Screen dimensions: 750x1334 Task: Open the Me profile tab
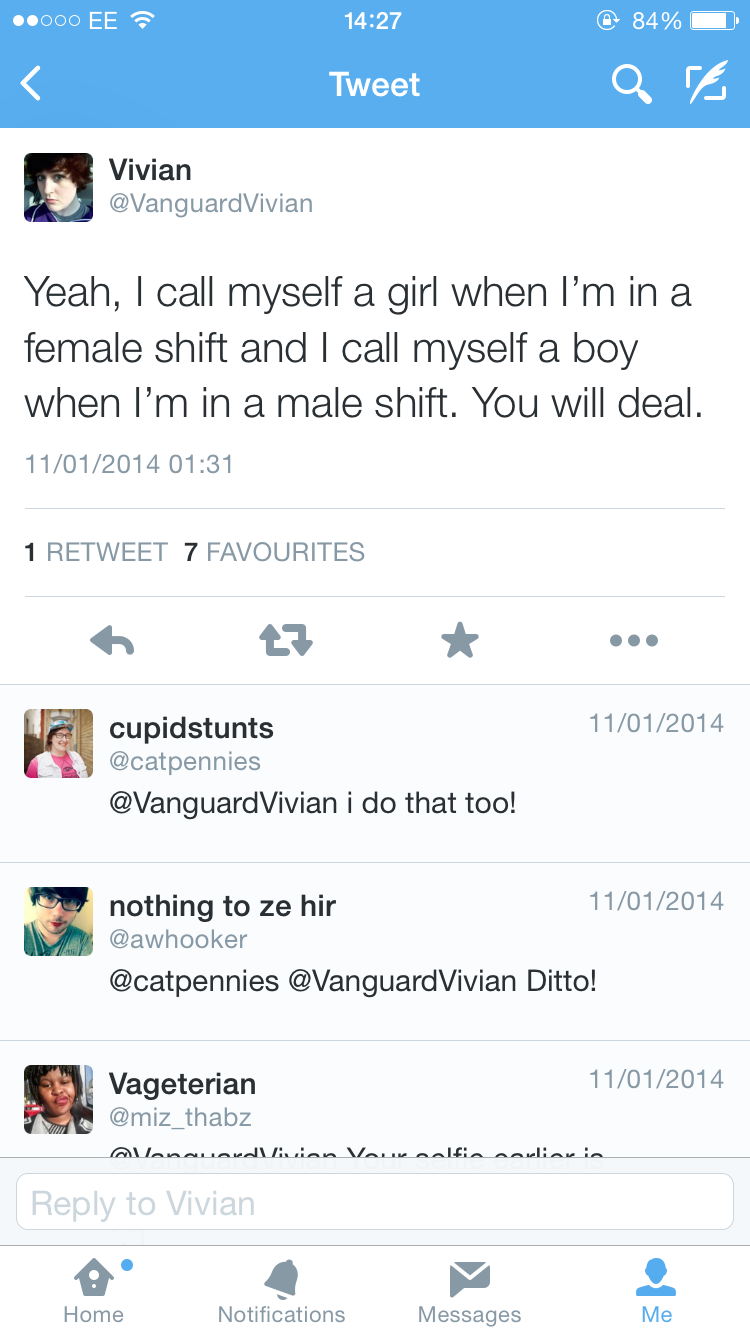point(657,1290)
